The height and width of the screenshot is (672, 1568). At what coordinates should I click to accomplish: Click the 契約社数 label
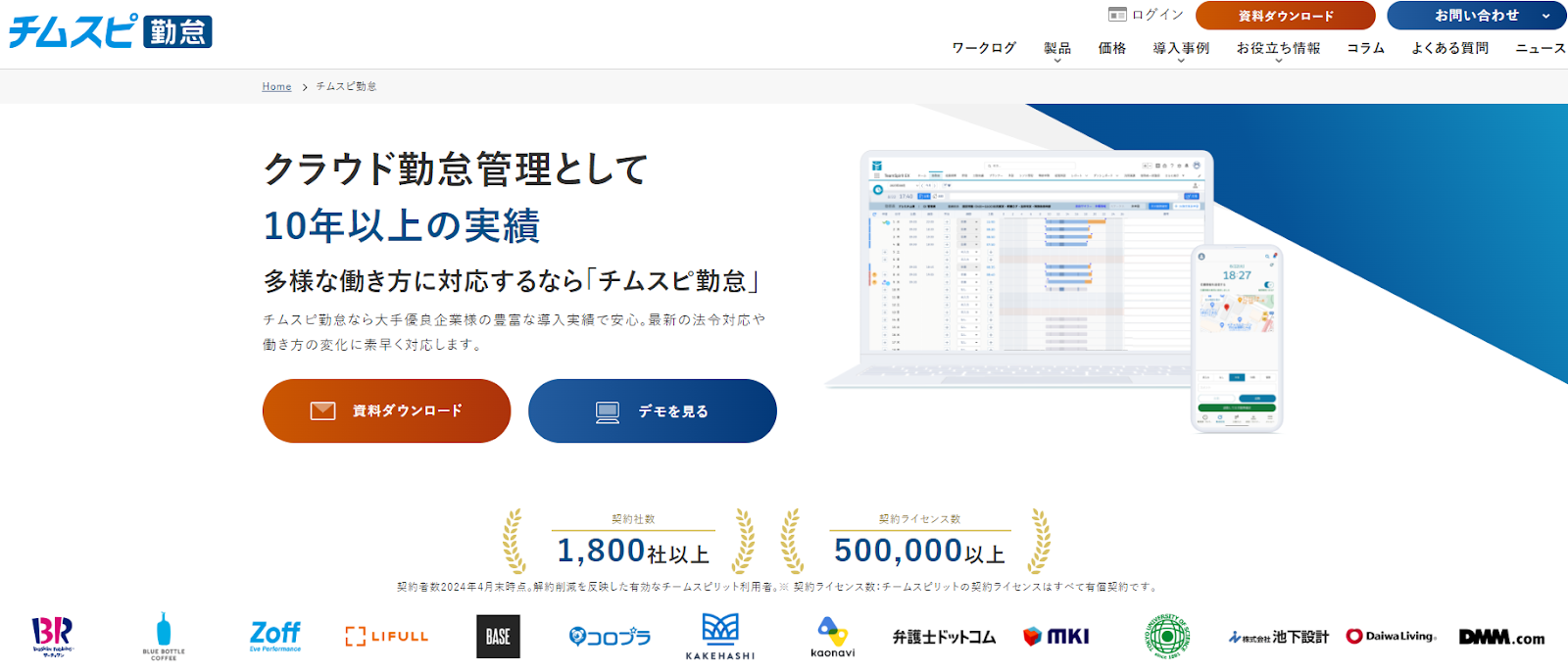tap(633, 519)
